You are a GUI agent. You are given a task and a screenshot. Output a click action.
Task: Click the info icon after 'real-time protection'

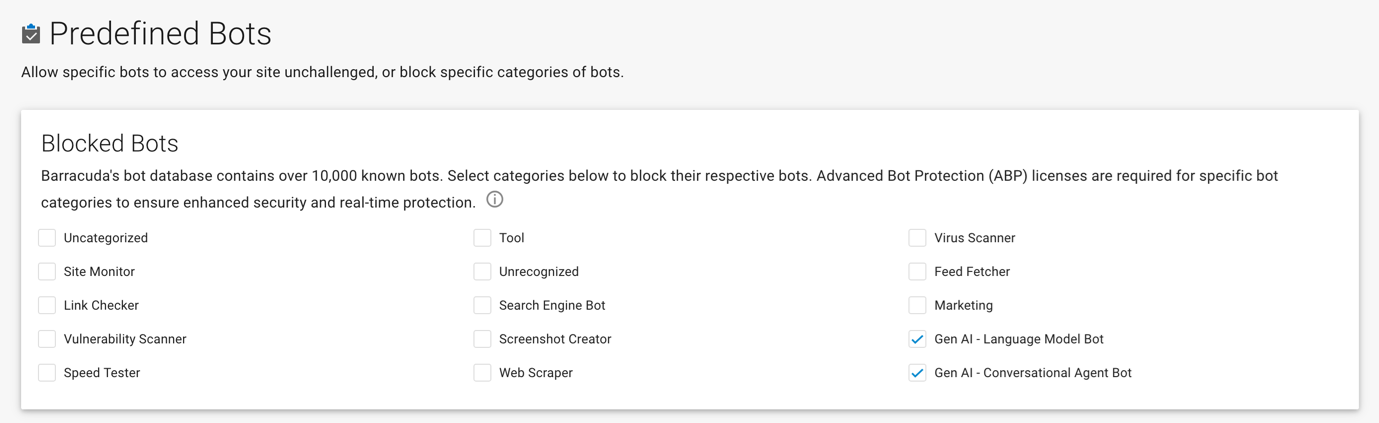494,200
